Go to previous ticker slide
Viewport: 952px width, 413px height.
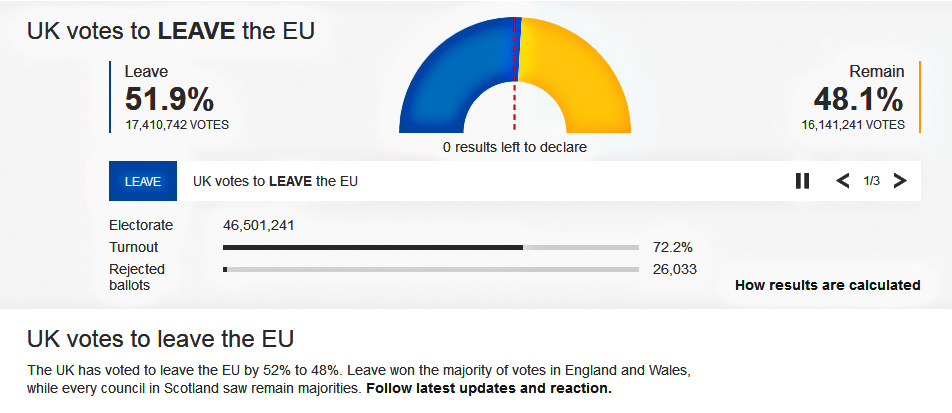pyautogui.click(x=843, y=181)
